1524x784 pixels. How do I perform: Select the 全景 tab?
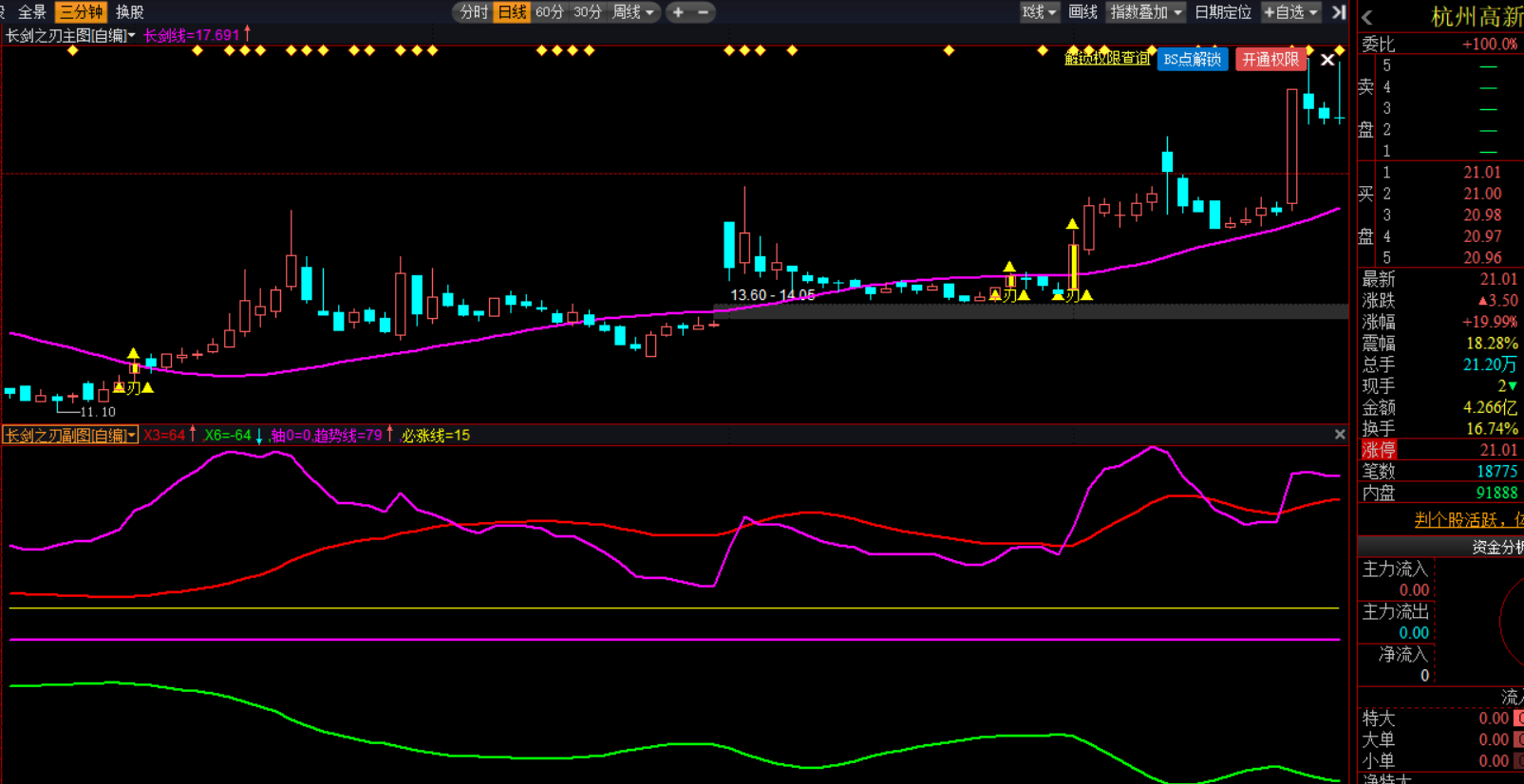(x=32, y=12)
